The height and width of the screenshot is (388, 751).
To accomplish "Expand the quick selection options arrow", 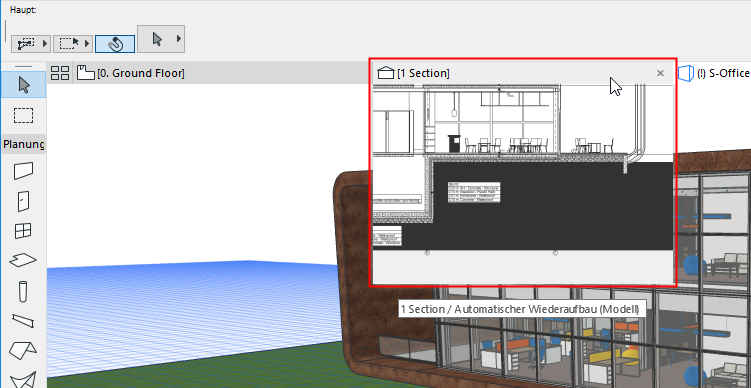I will coord(46,44).
